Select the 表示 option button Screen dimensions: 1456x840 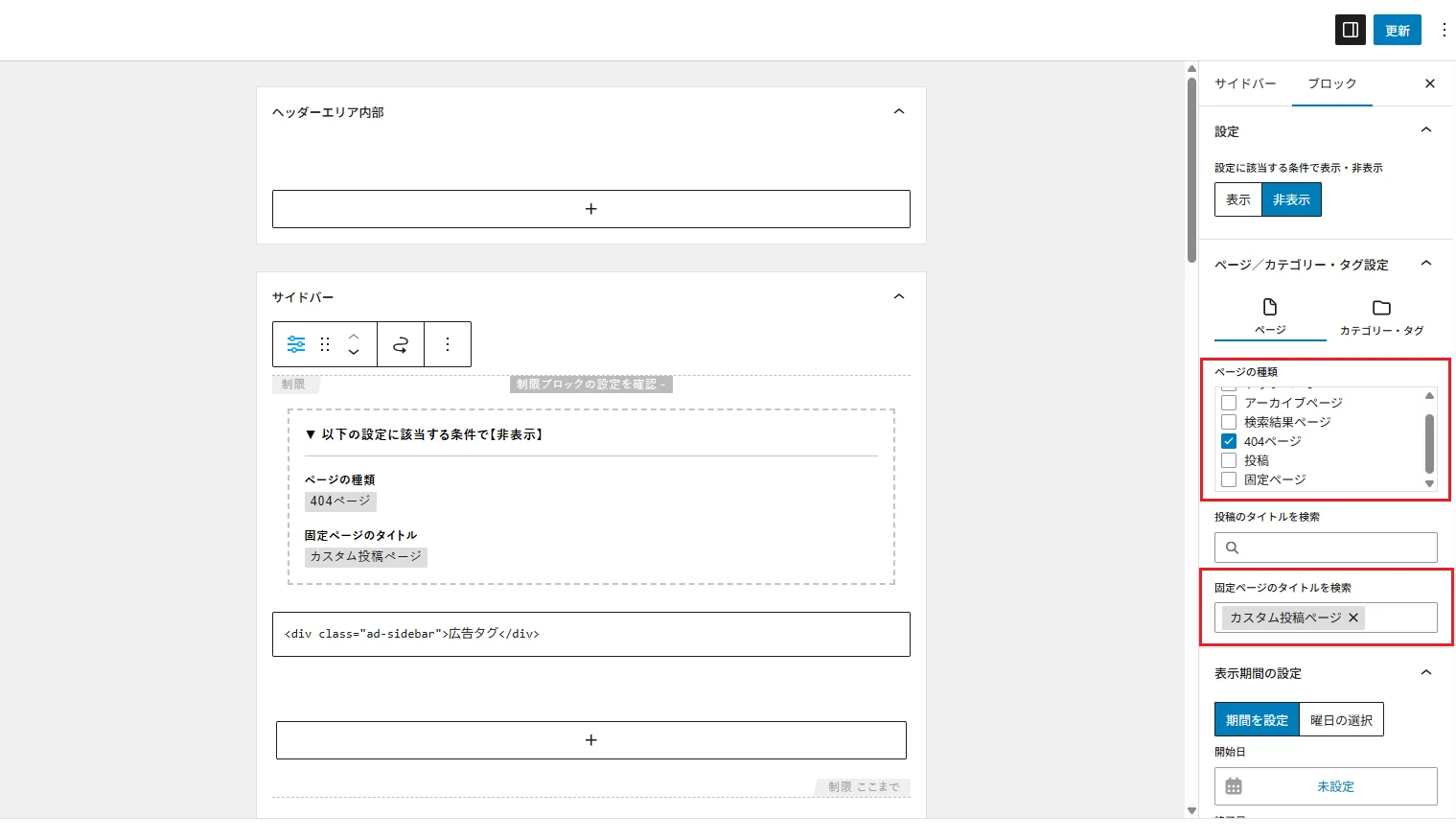tap(1237, 199)
